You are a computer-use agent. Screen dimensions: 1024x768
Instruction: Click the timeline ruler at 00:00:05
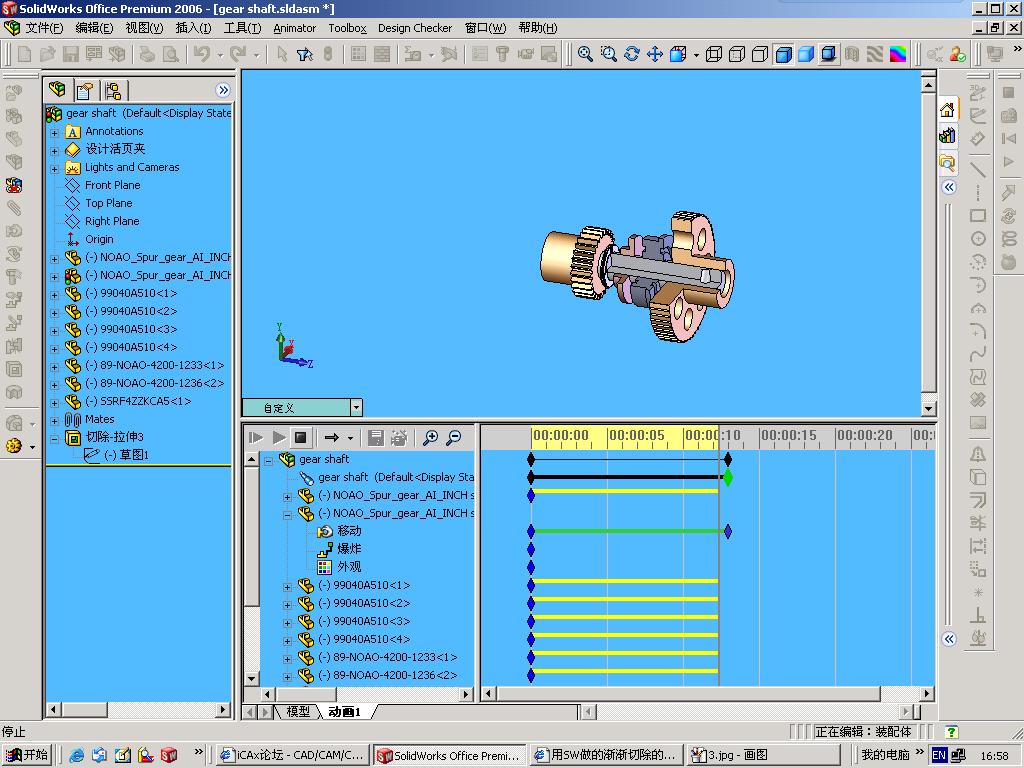click(637, 436)
